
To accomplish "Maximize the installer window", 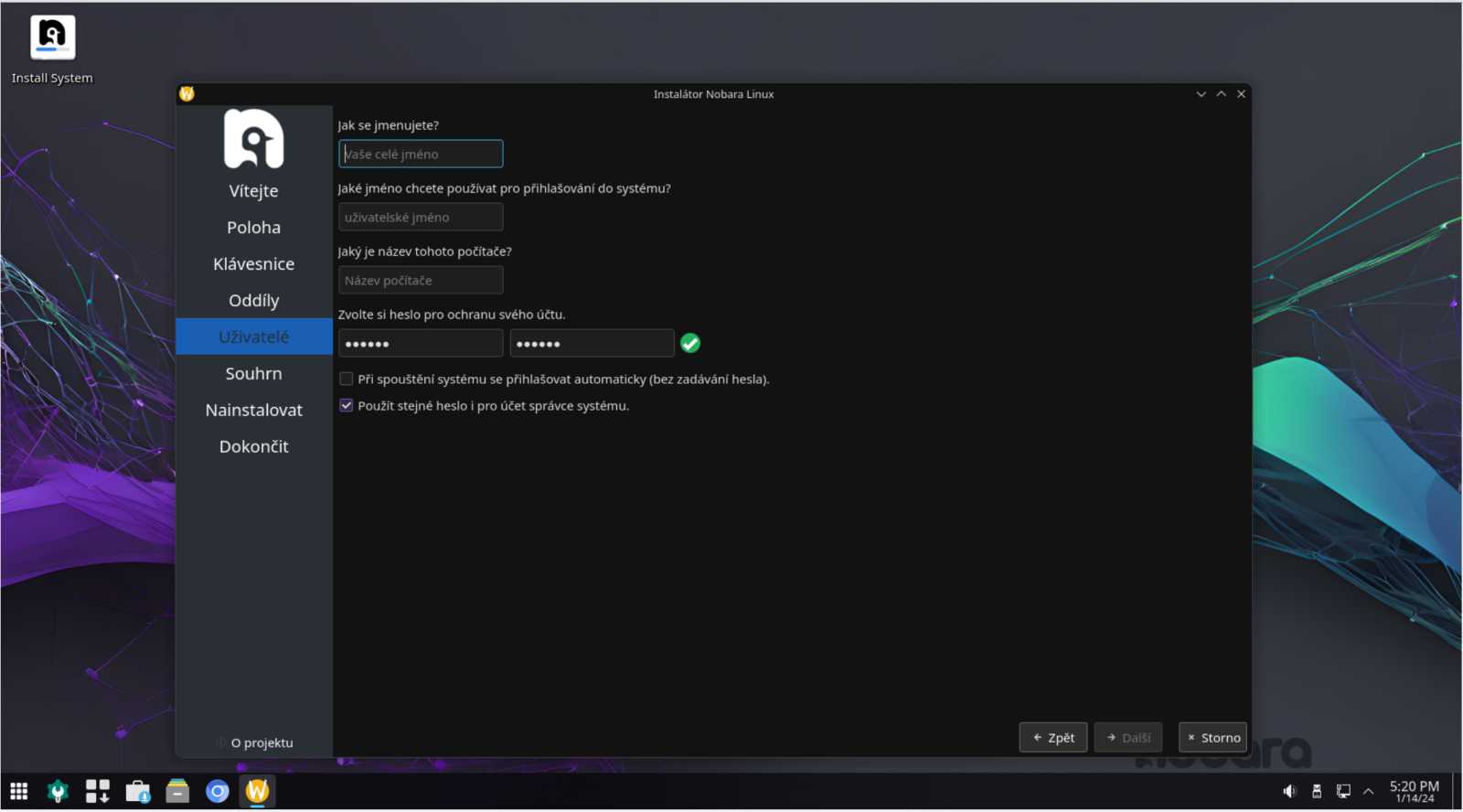I will [x=1222, y=94].
